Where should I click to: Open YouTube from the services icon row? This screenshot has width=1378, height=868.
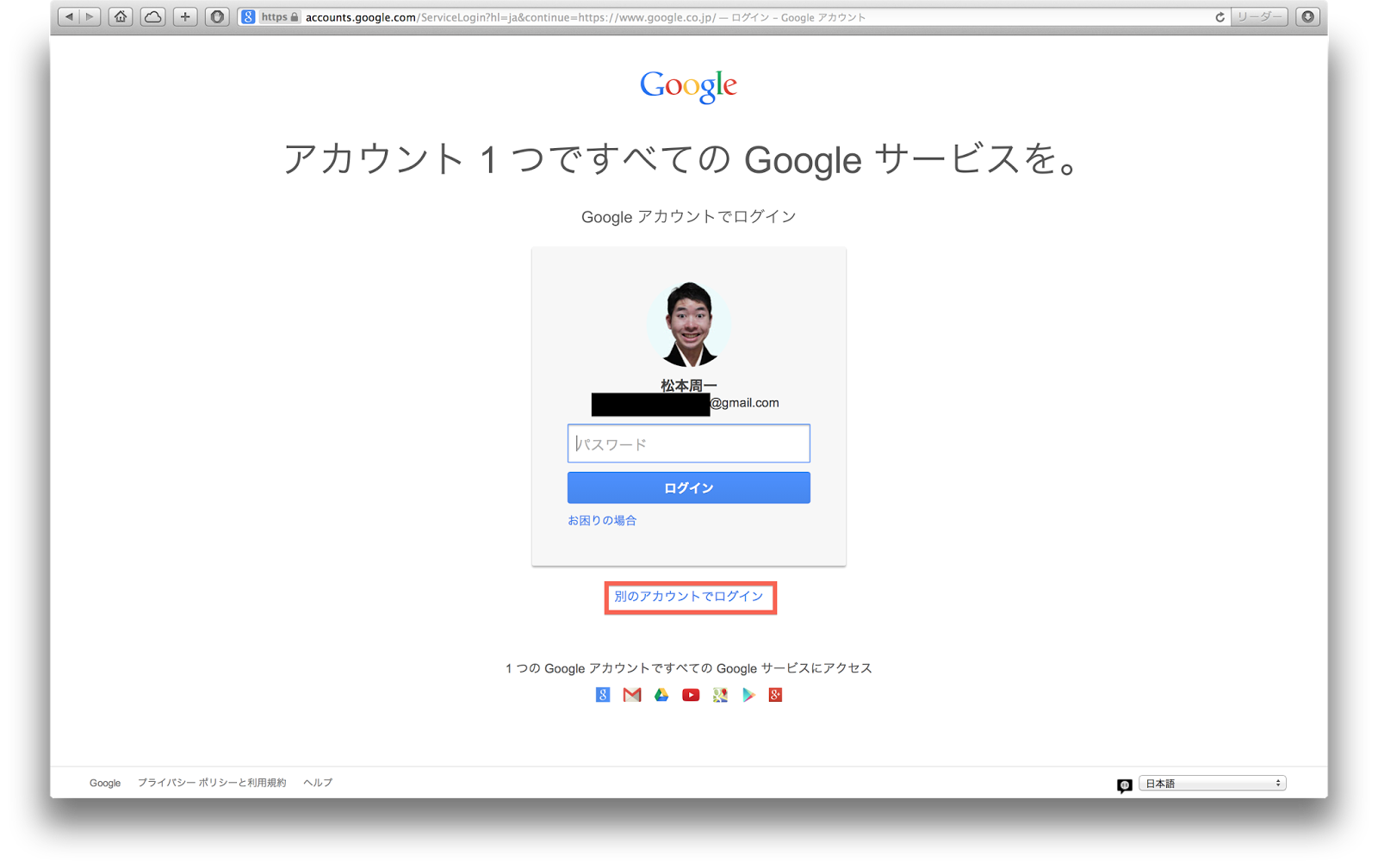pyautogui.click(x=690, y=694)
